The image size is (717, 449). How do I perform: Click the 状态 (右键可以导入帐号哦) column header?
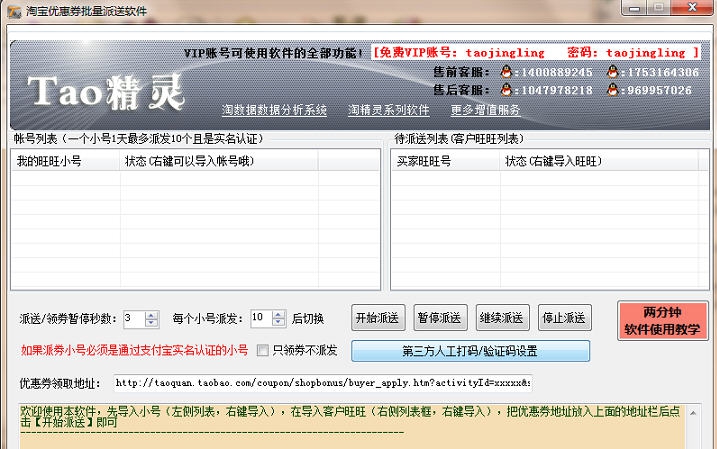point(219,161)
